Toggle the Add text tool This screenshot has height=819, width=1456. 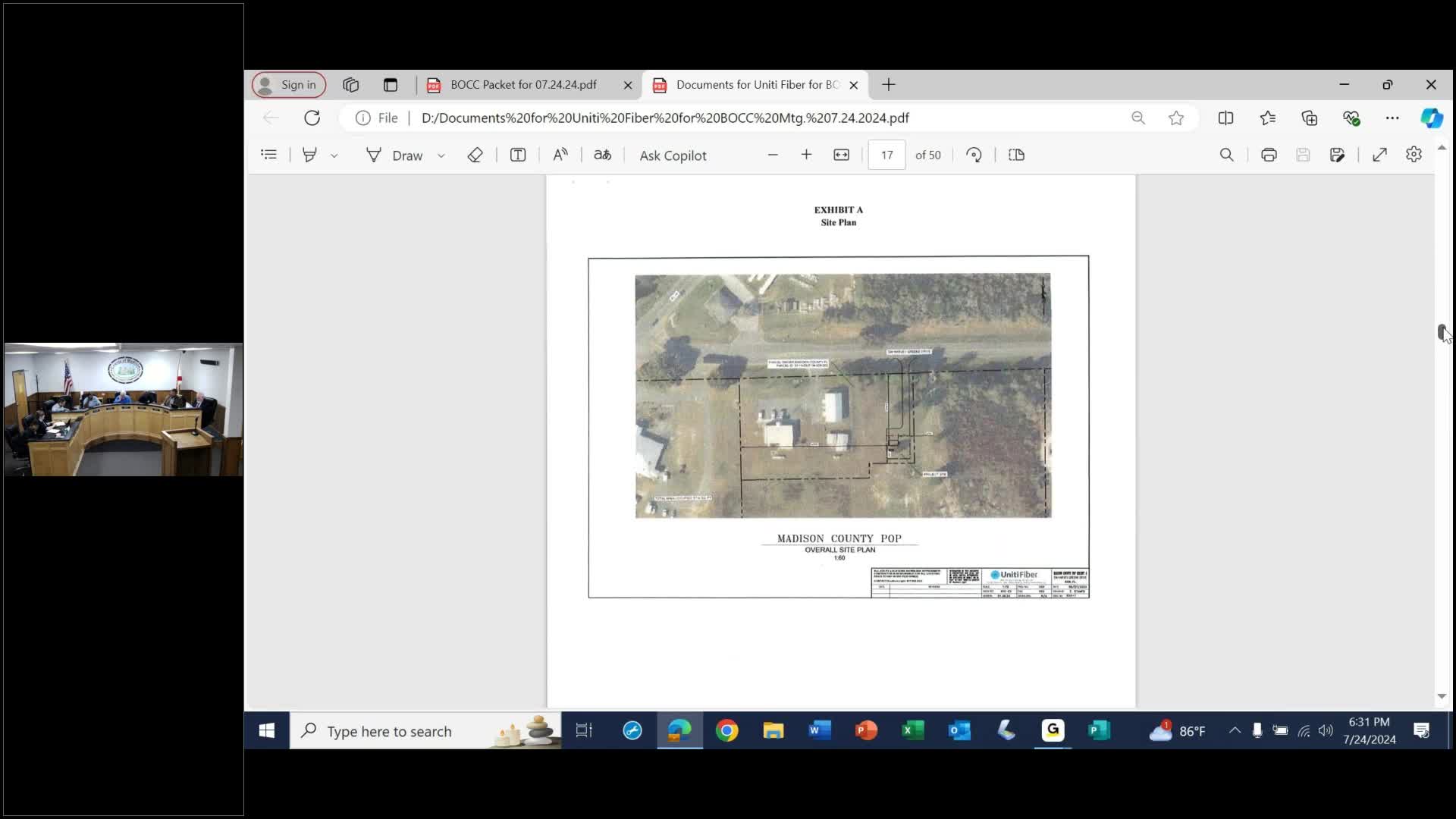pos(518,155)
